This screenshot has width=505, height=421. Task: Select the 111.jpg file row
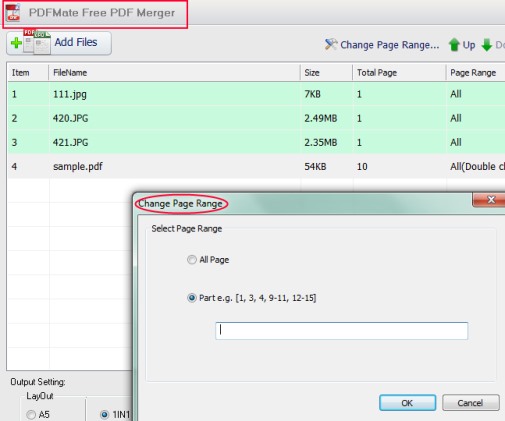click(256, 94)
